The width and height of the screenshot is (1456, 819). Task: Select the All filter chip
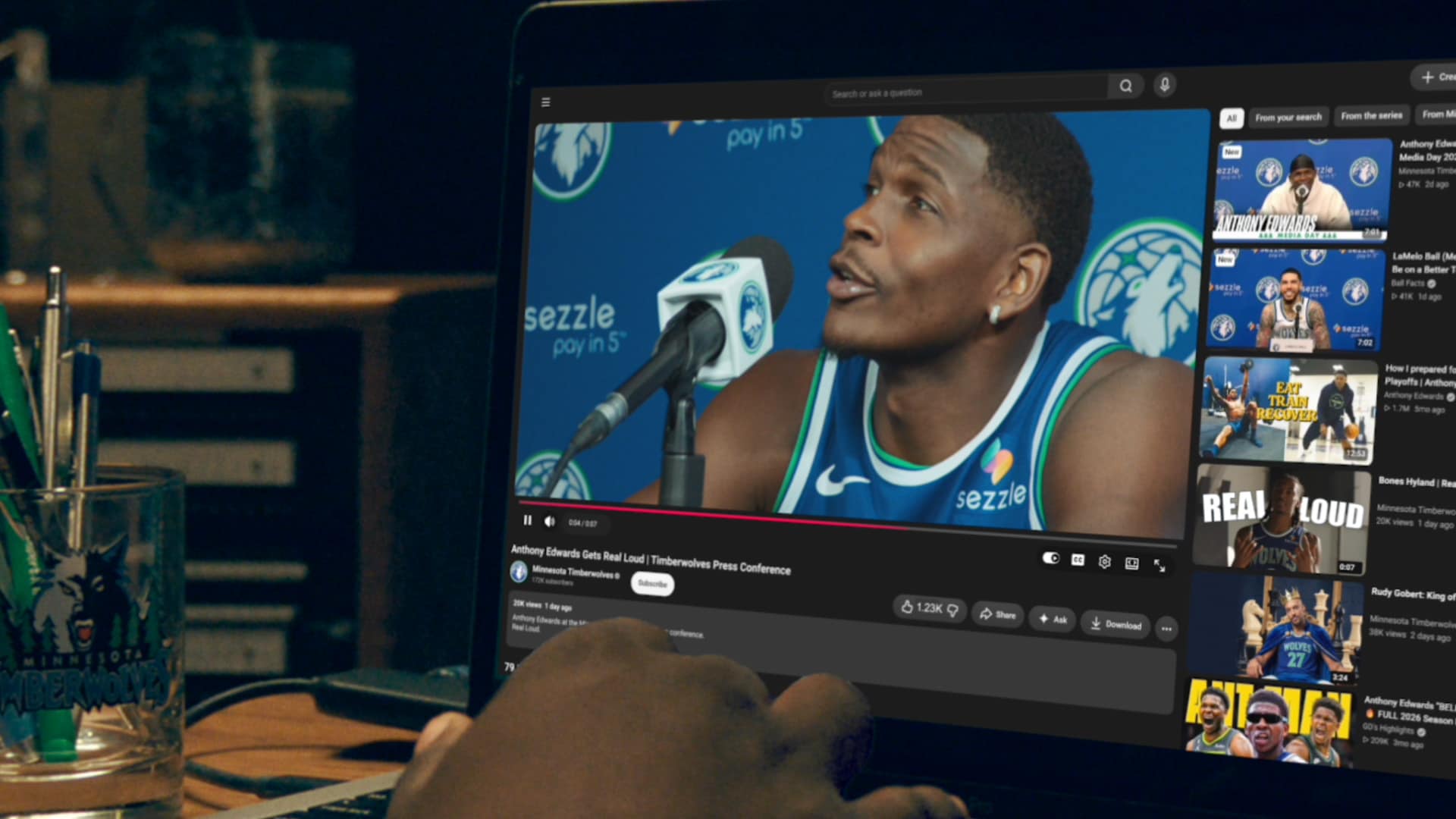pyautogui.click(x=1232, y=118)
